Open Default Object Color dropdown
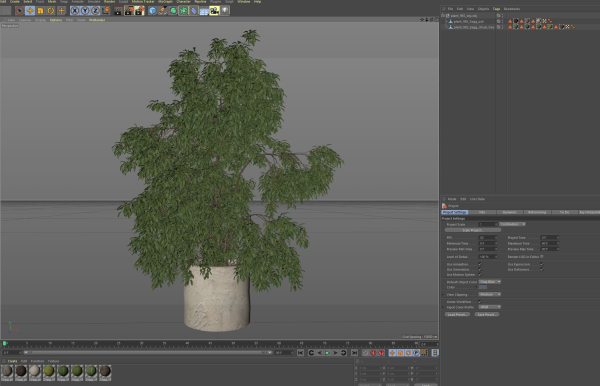 pyautogui.click(x=490, y=282)
